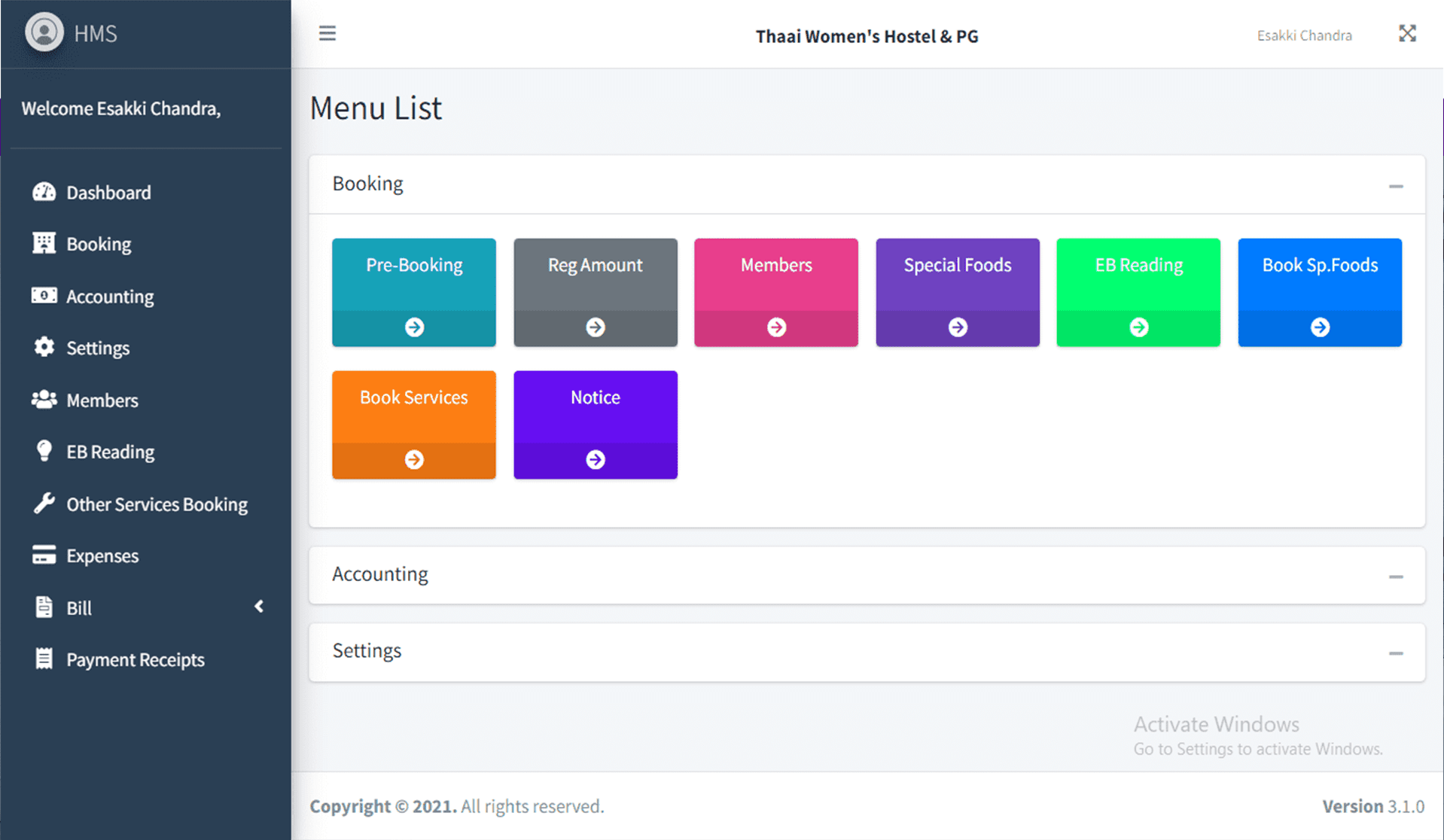Open the Pre-Booking card title

414,265
